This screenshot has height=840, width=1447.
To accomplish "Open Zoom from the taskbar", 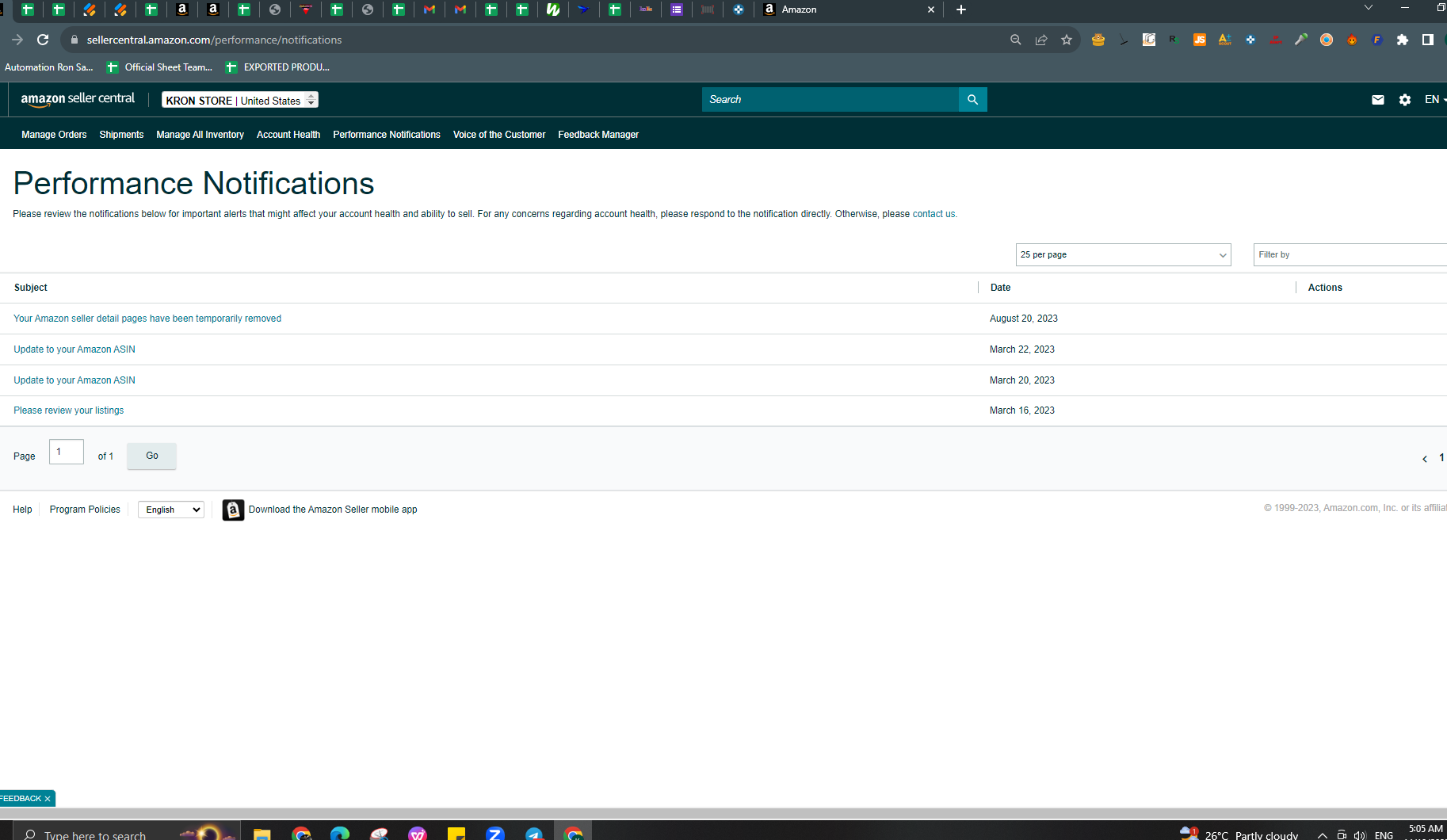I will (495, 834).
